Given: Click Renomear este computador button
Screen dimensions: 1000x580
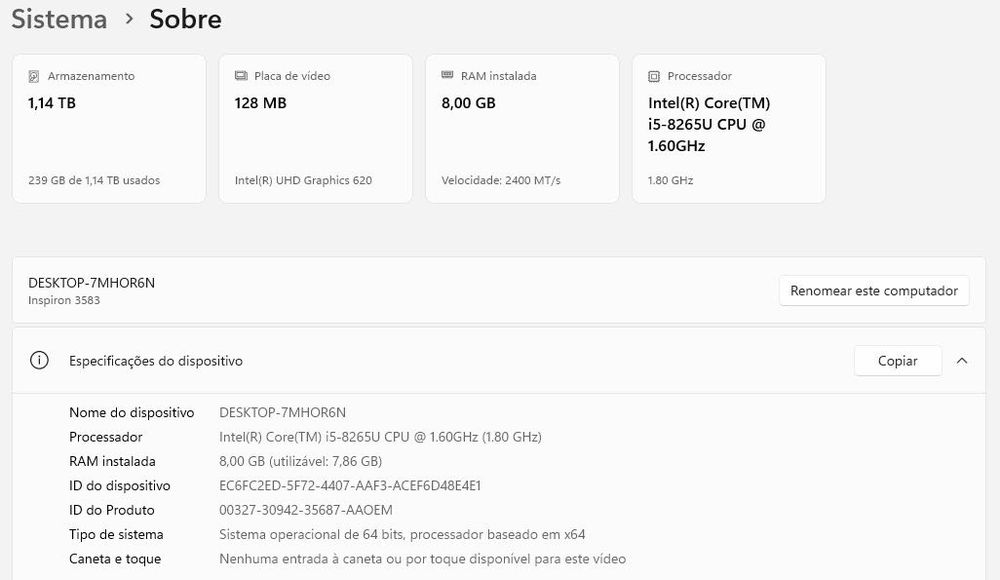Looking at the screenshot, I should point(874,291).
